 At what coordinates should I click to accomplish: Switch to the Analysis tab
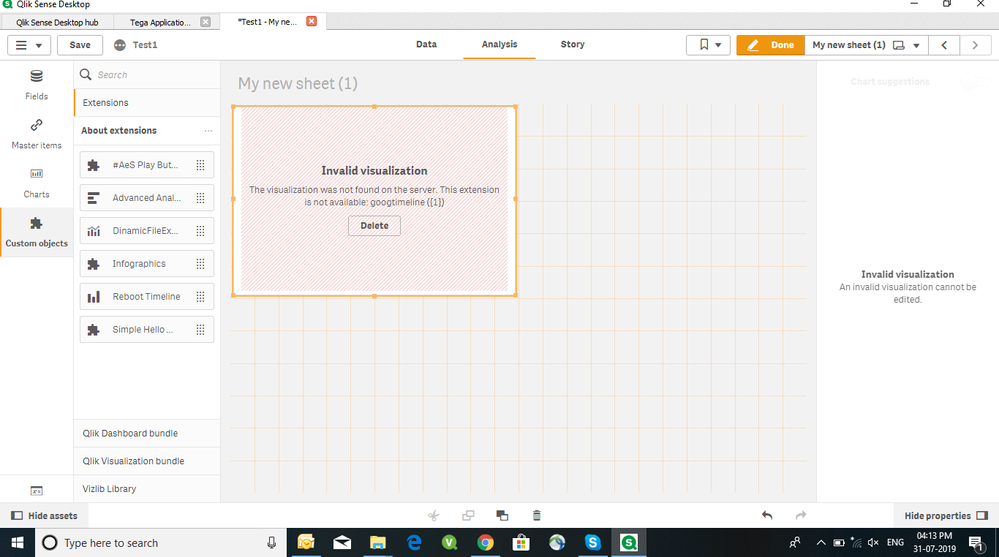click(x=500, y=45)
